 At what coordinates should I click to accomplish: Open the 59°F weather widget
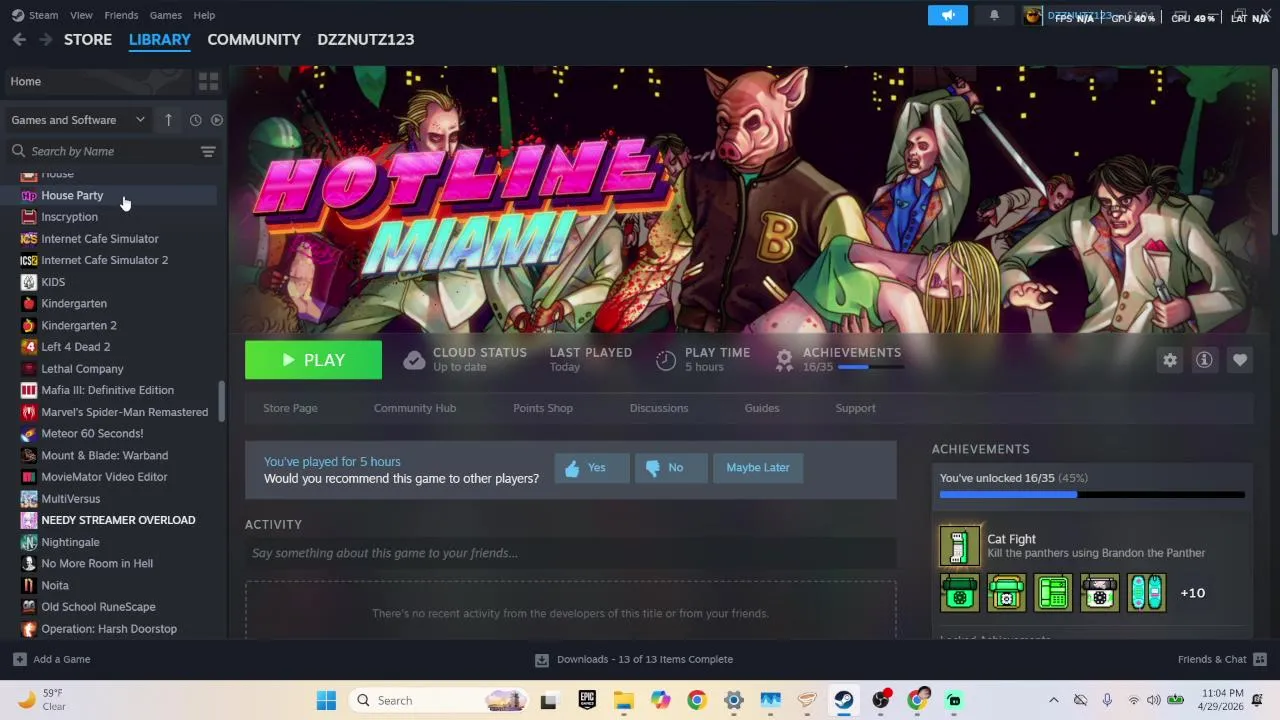(x=42, y=700)
